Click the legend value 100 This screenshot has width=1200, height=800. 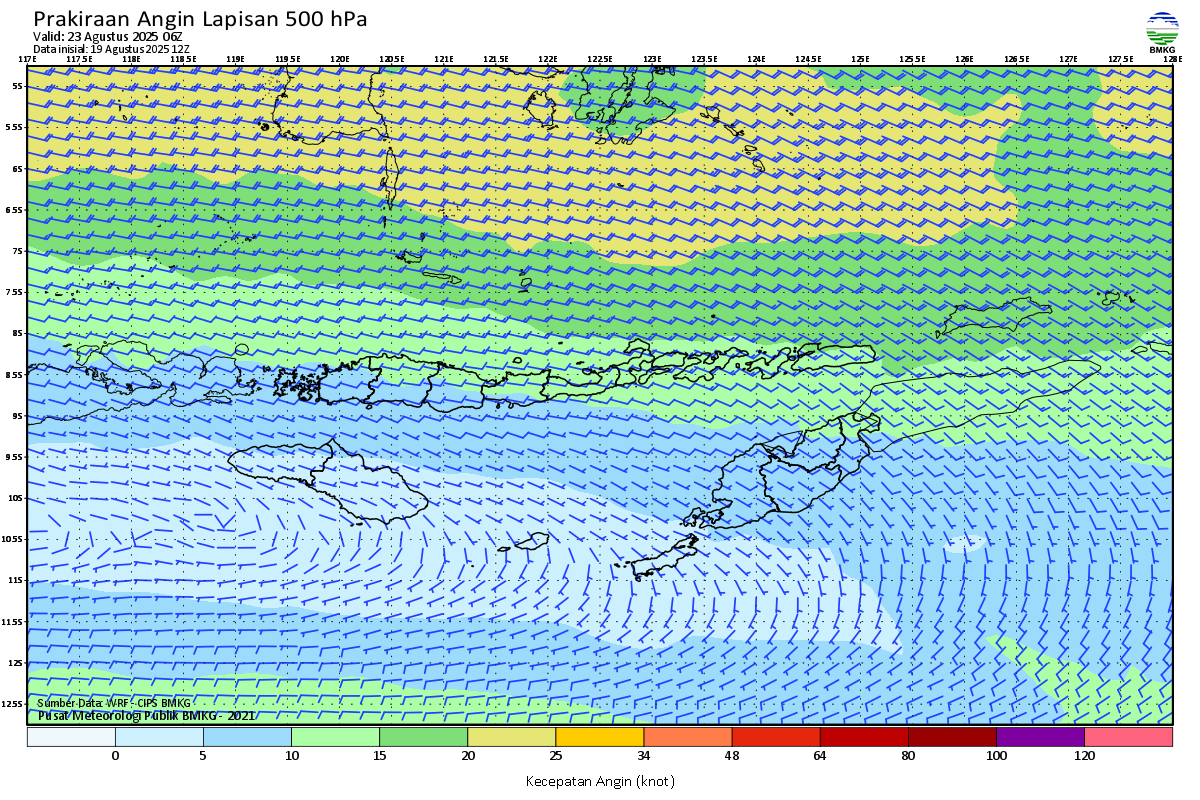(x=995, y=756)
